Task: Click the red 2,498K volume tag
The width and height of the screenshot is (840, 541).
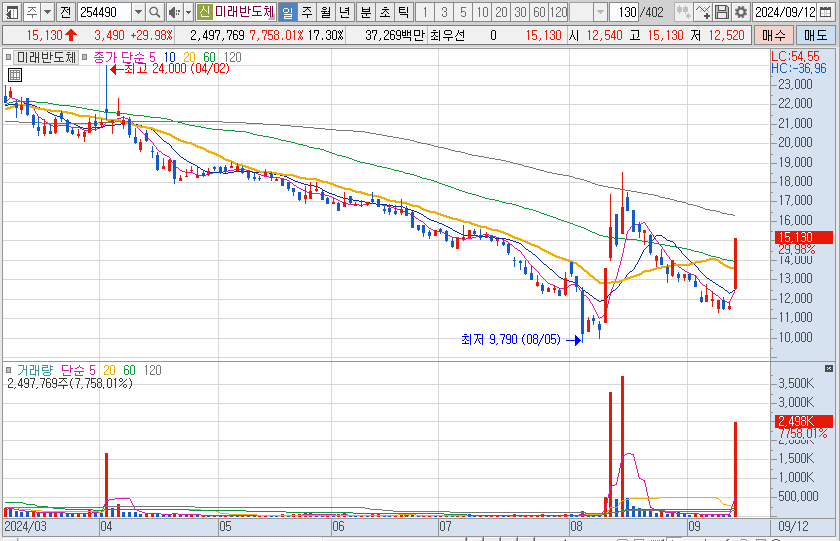Action: 804,422
